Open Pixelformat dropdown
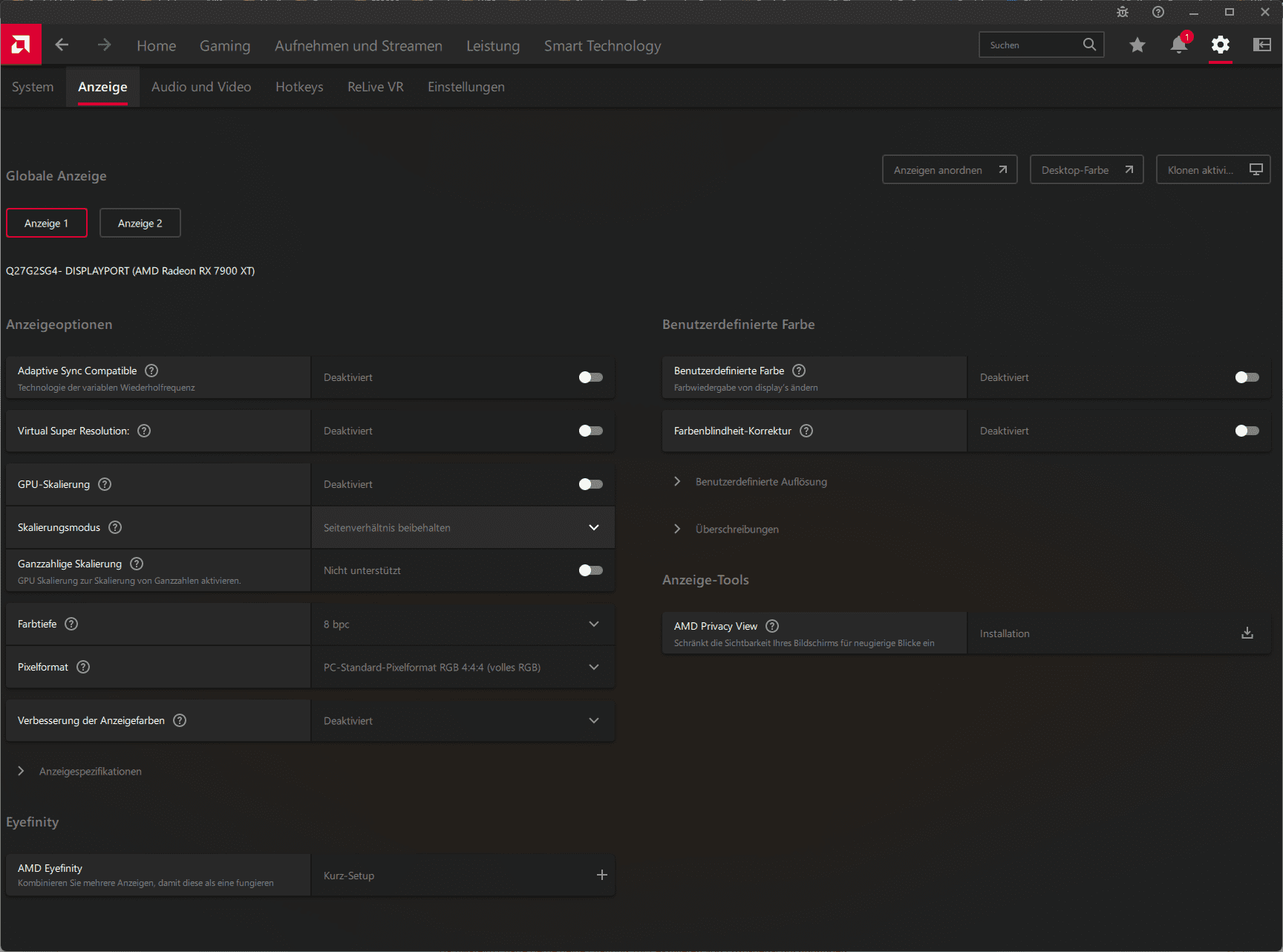 [463, 667]
